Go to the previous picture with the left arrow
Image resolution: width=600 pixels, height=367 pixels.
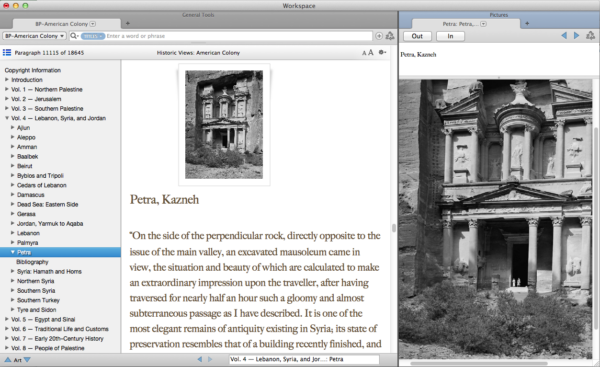point(564,36)
